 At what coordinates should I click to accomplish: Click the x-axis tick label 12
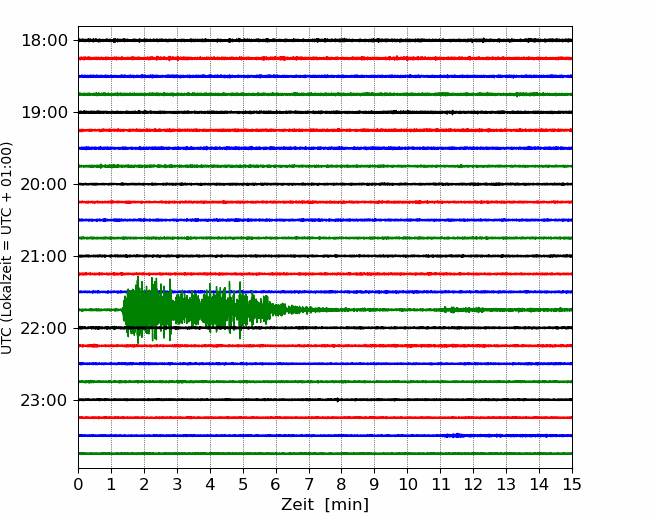pyautogui.click(x=473, y=484)
